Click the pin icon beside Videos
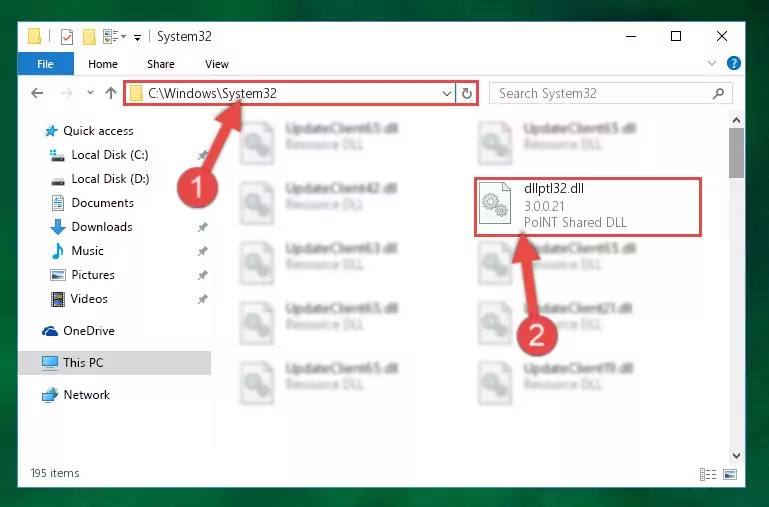Image resolution: width=769 pixels, height=507 pixels. pyautogui.click(x=203, y=299)
